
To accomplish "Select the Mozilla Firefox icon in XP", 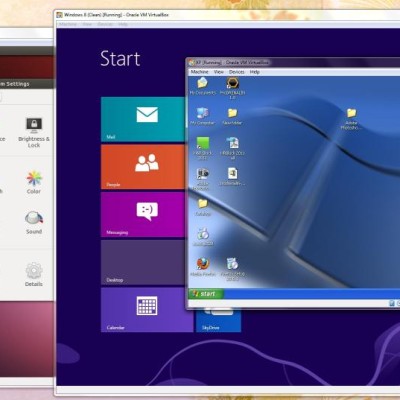I will click(202, 267).
